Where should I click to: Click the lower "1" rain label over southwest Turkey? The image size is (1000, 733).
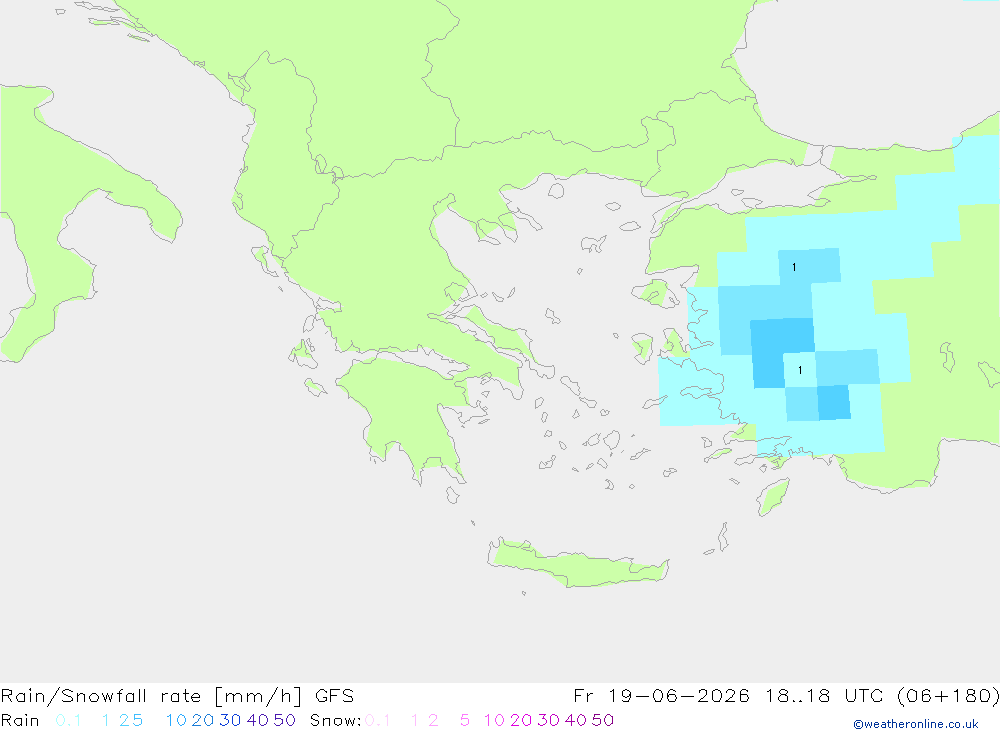coord(800,370)
